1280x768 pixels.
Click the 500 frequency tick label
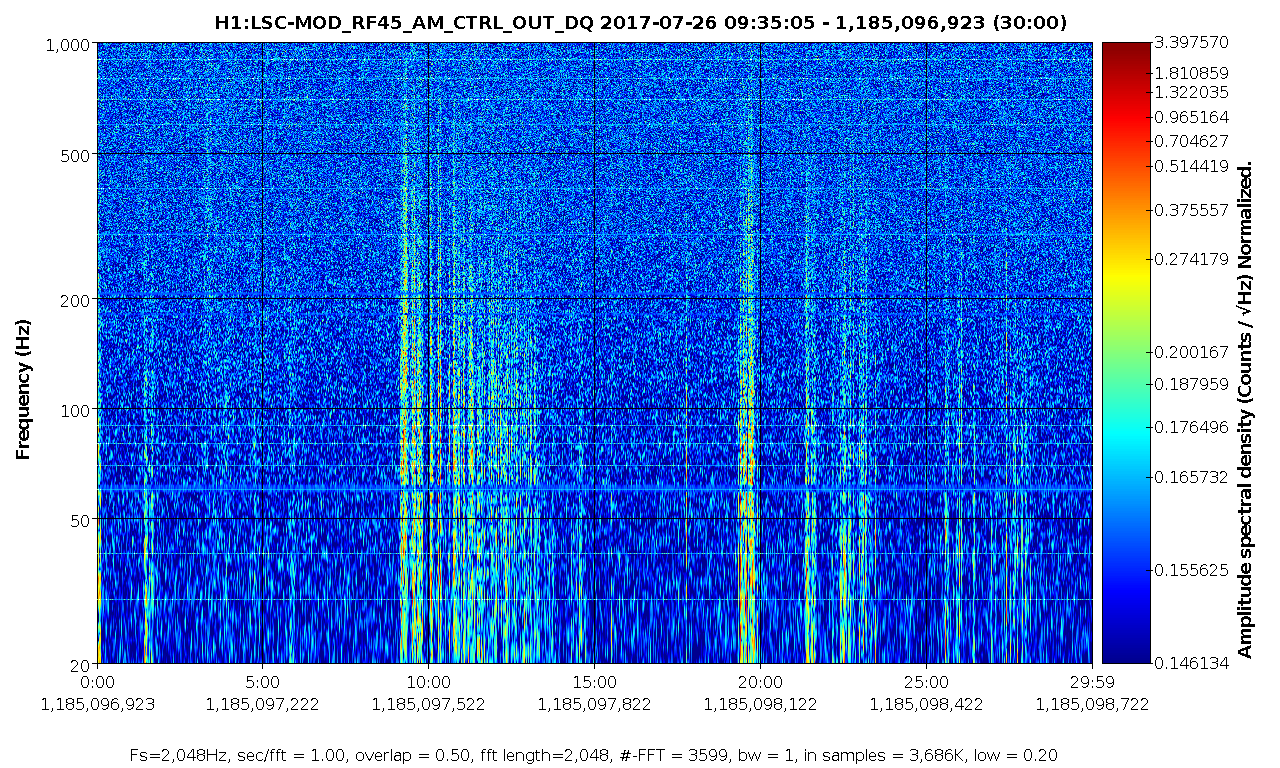click(75, 155)
